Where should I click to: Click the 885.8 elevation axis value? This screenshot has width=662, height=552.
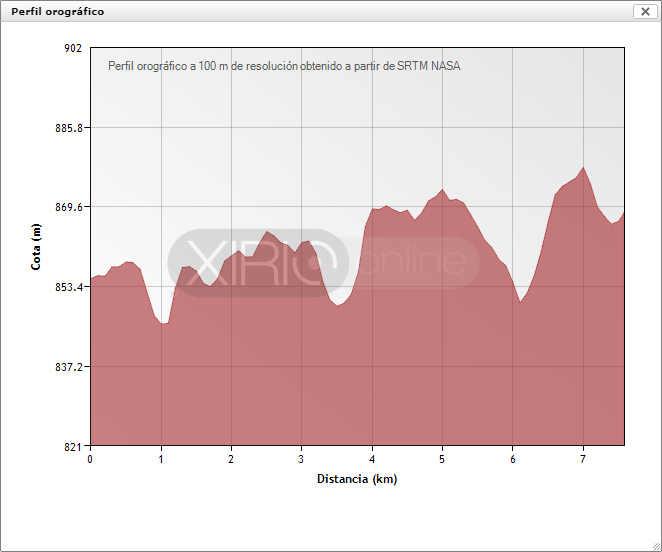coord(69,128)
